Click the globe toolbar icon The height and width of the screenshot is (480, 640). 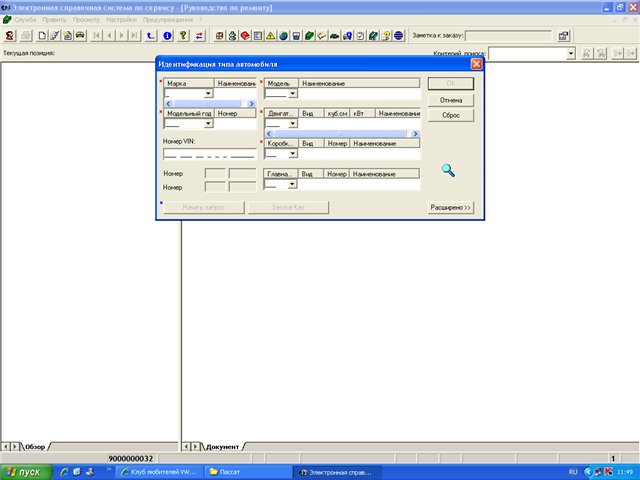click(283, 36)
